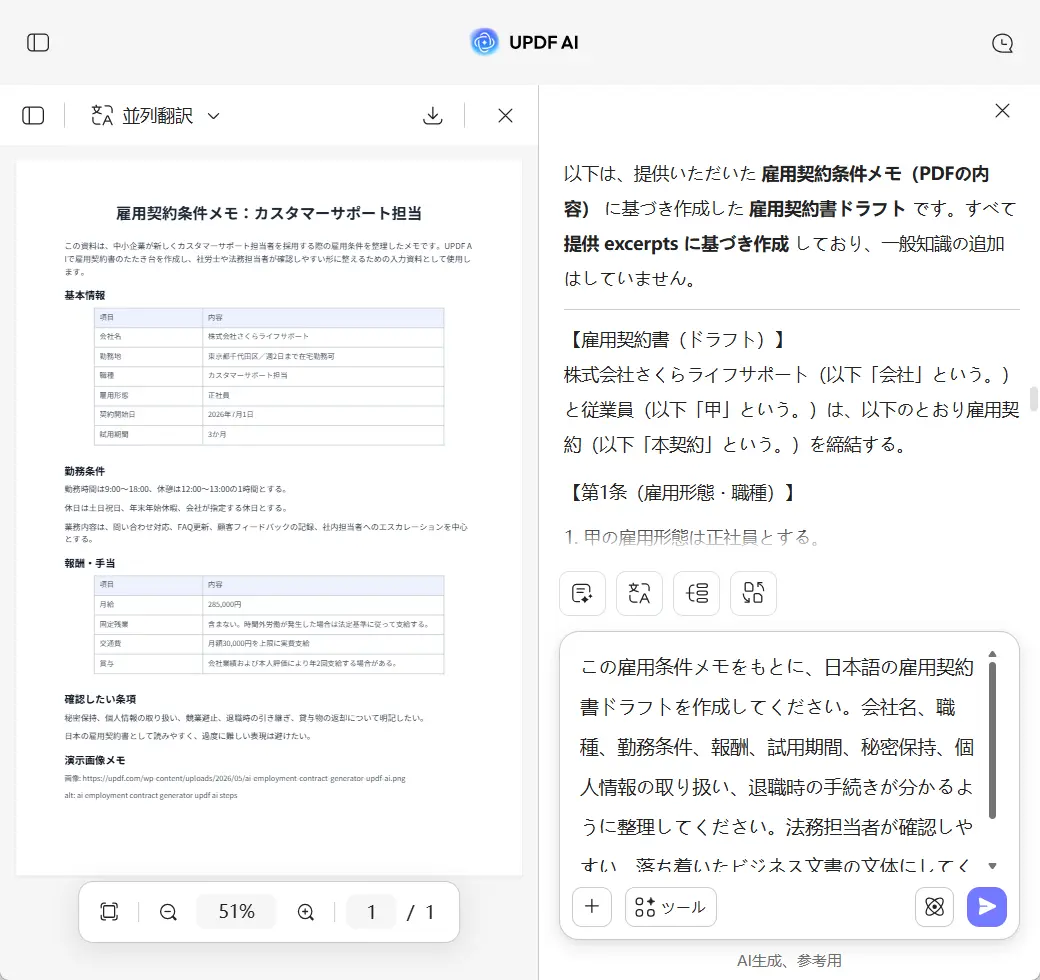Click the 285,000円 table cell
The width and height of the screenshot is (1040, 980).
[x=323, y=605]
